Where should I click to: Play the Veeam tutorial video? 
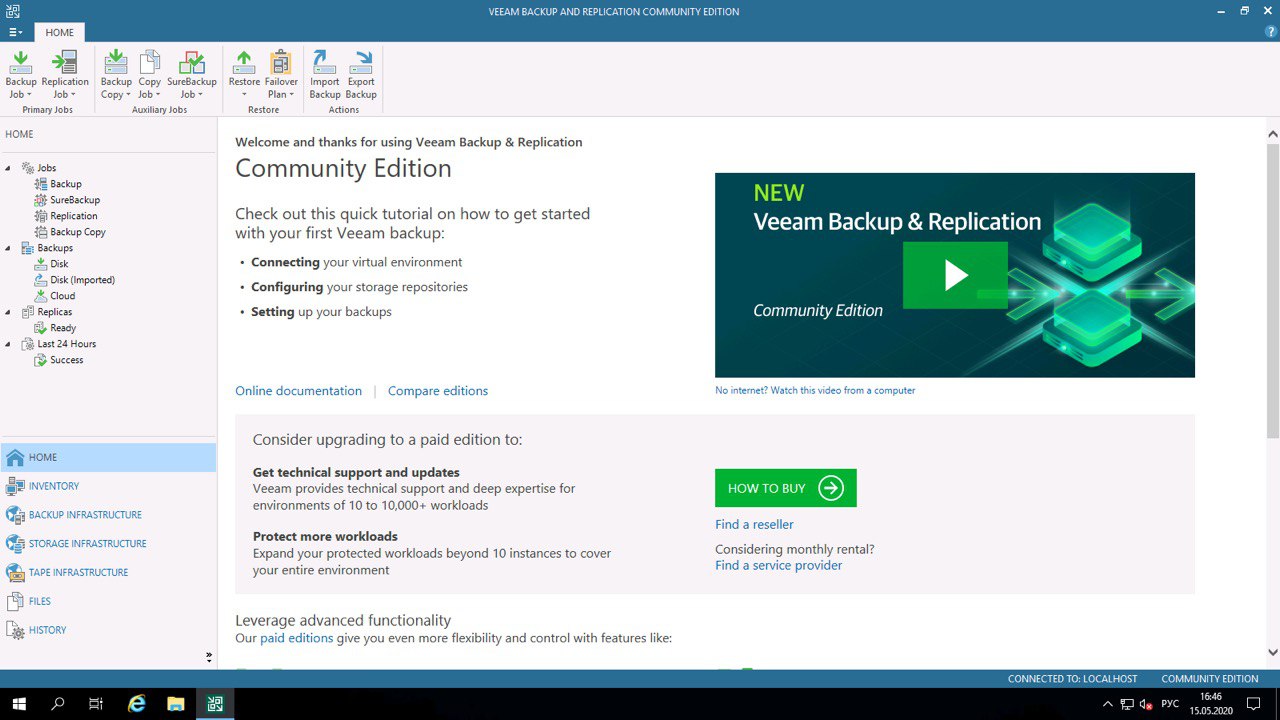(x=955, y=275)
